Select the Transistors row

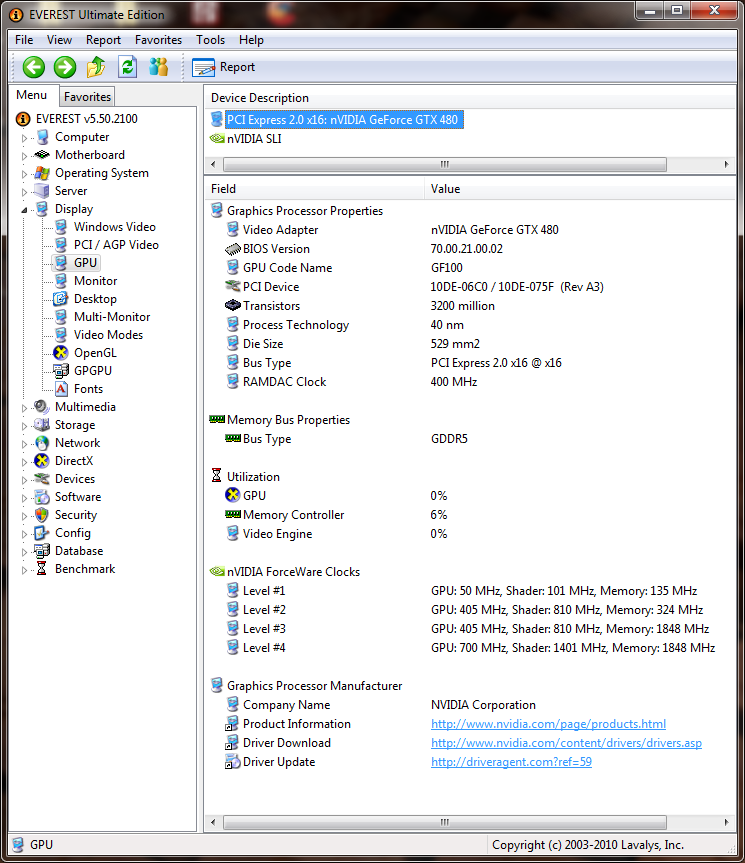point(470,306)
